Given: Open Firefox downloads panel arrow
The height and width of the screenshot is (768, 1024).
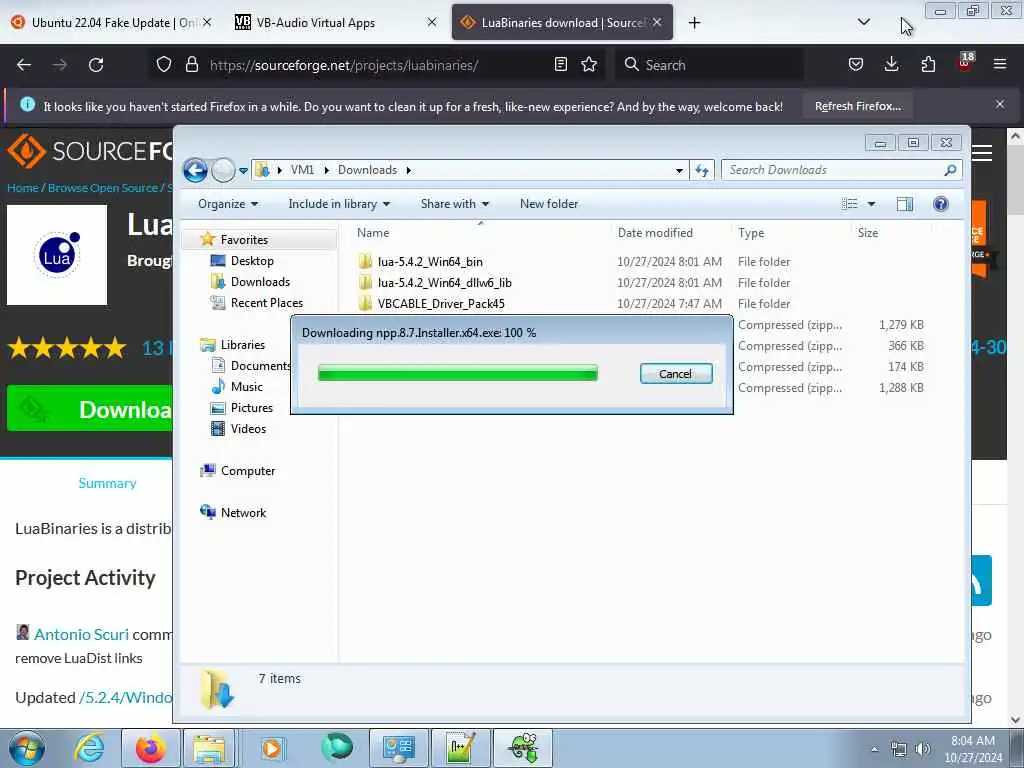Looking at the screenshot, I should click(x=891, y=64).
